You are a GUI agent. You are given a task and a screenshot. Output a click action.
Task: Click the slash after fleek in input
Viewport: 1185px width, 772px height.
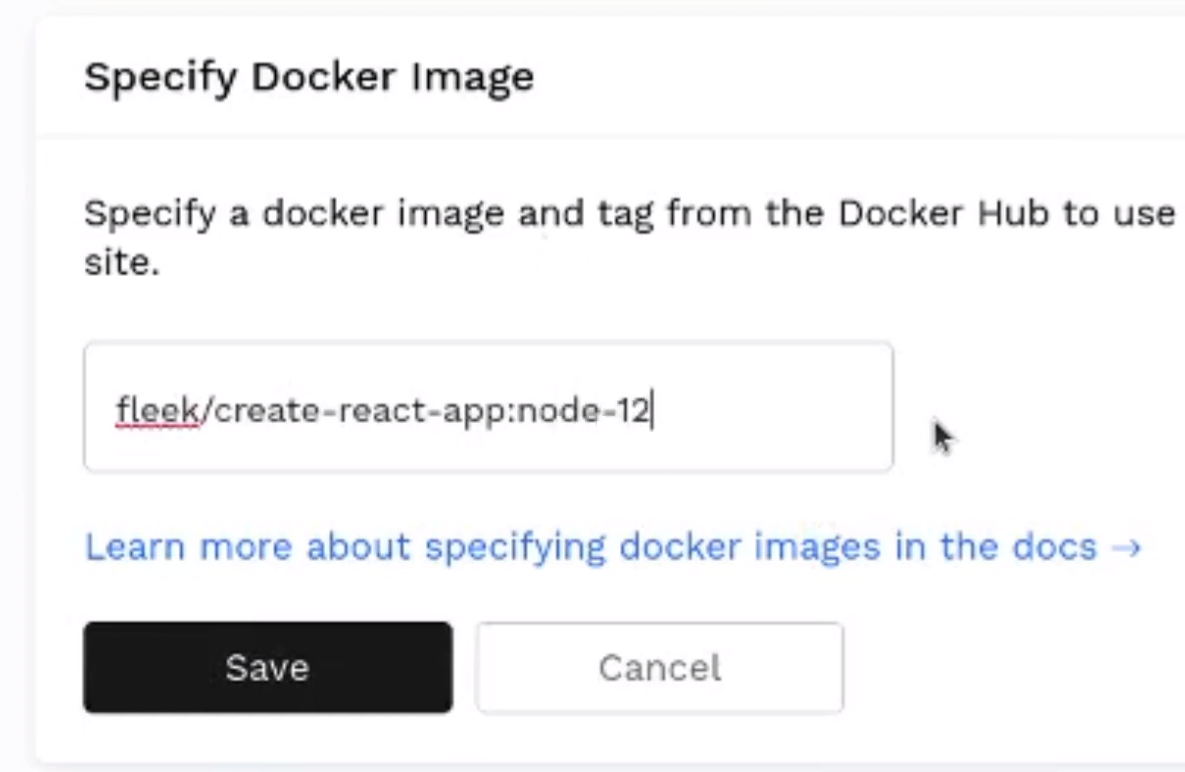(x=207, y=410)
